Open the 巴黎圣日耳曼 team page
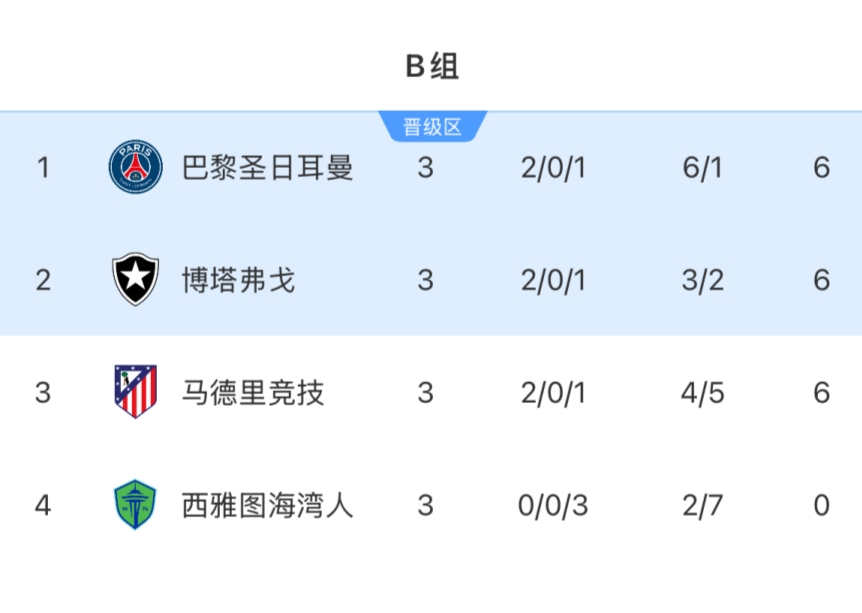Screen dimensions: 862x613 [x=268, y=167]
